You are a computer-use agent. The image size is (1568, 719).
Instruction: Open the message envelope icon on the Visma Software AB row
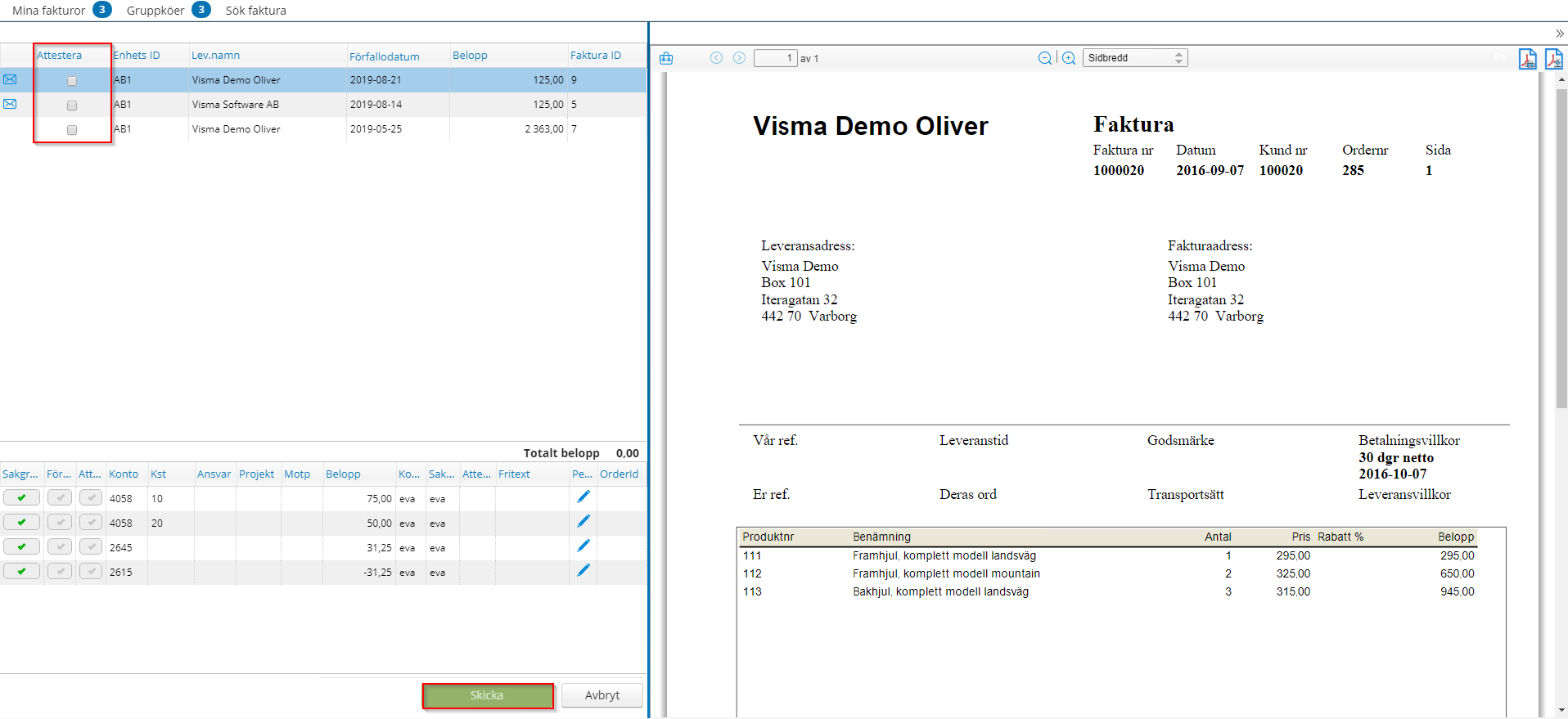coord(10,104)
